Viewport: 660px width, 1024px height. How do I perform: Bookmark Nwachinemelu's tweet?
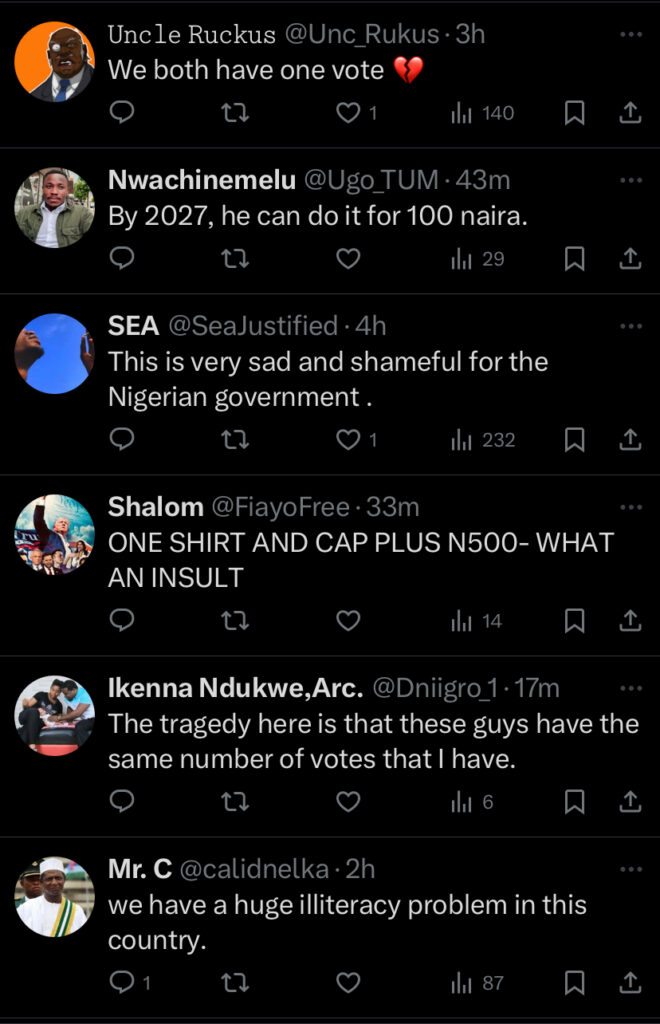(x=574, y=260)
